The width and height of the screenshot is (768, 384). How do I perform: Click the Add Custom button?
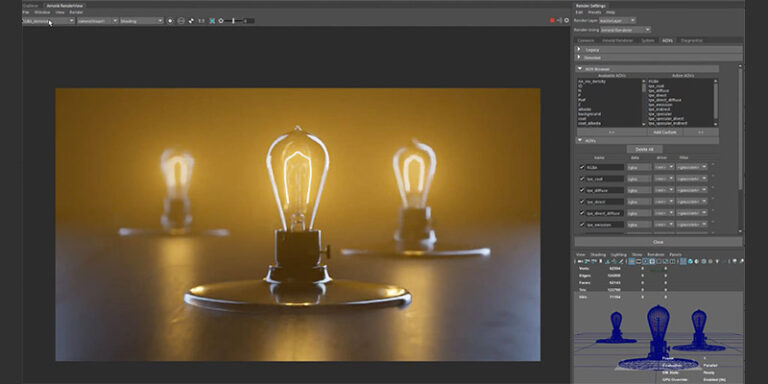pyautogui.click(x=664, y=132)
